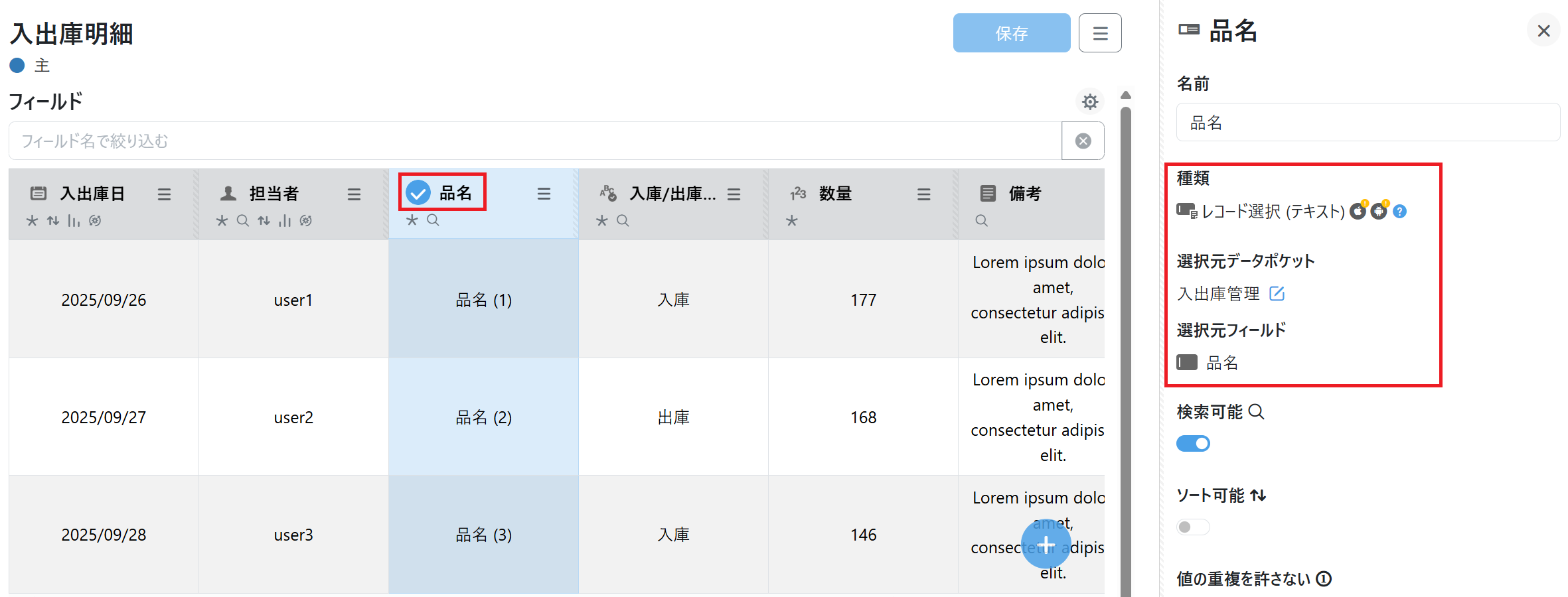Enable the ソート可能 toggle

pos(1193,527)
